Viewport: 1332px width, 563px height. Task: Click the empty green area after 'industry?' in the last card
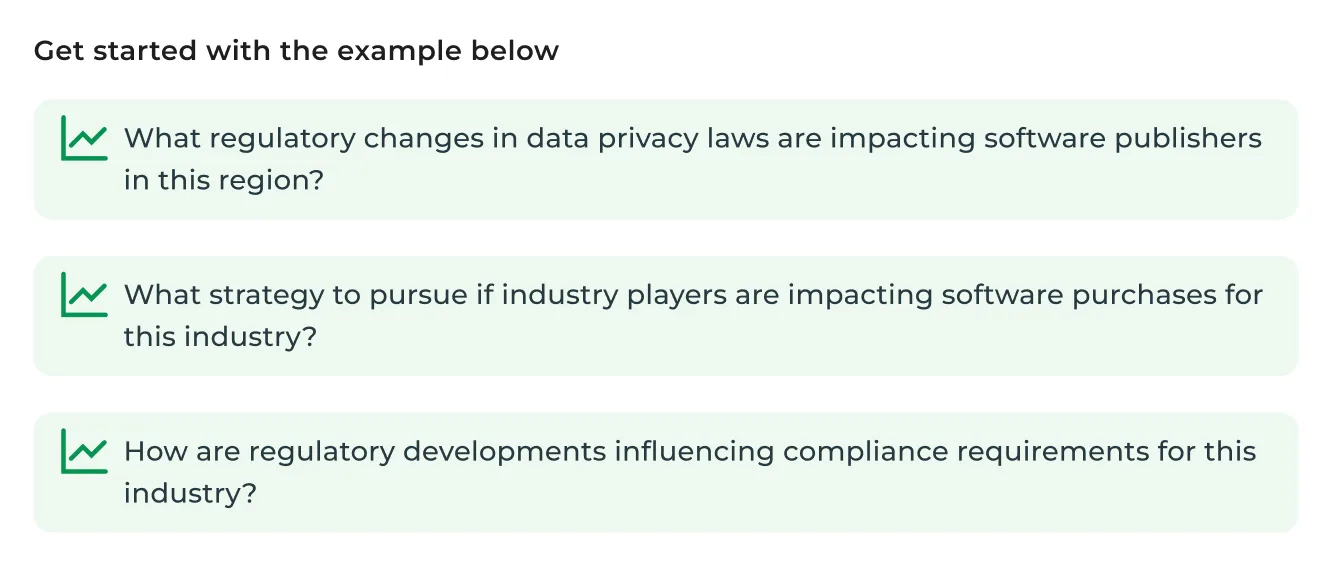pos(770,495)
